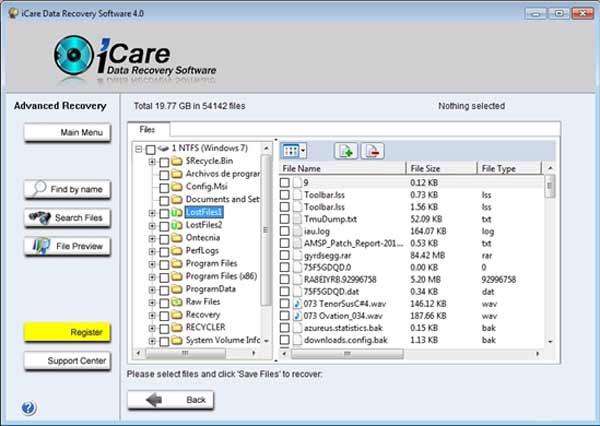This screenshot has height=426, width=600.
Task: Expand the System Volume Information node
Action: 152,341
